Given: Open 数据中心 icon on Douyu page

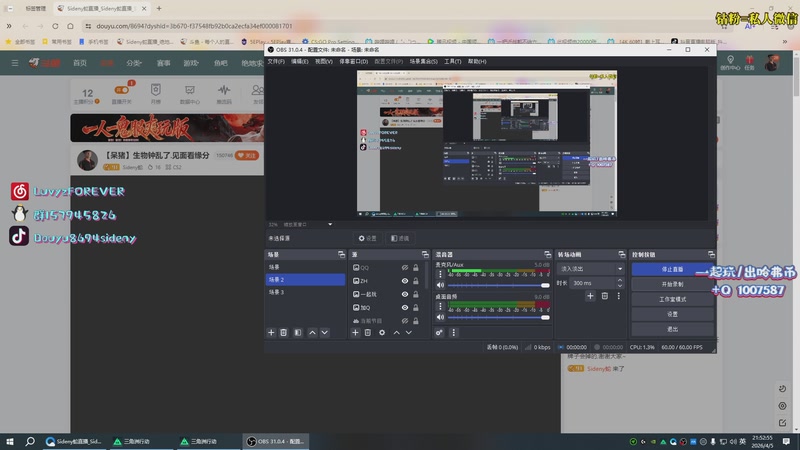Looking at the screenshot, I should [x=190, y=93].
